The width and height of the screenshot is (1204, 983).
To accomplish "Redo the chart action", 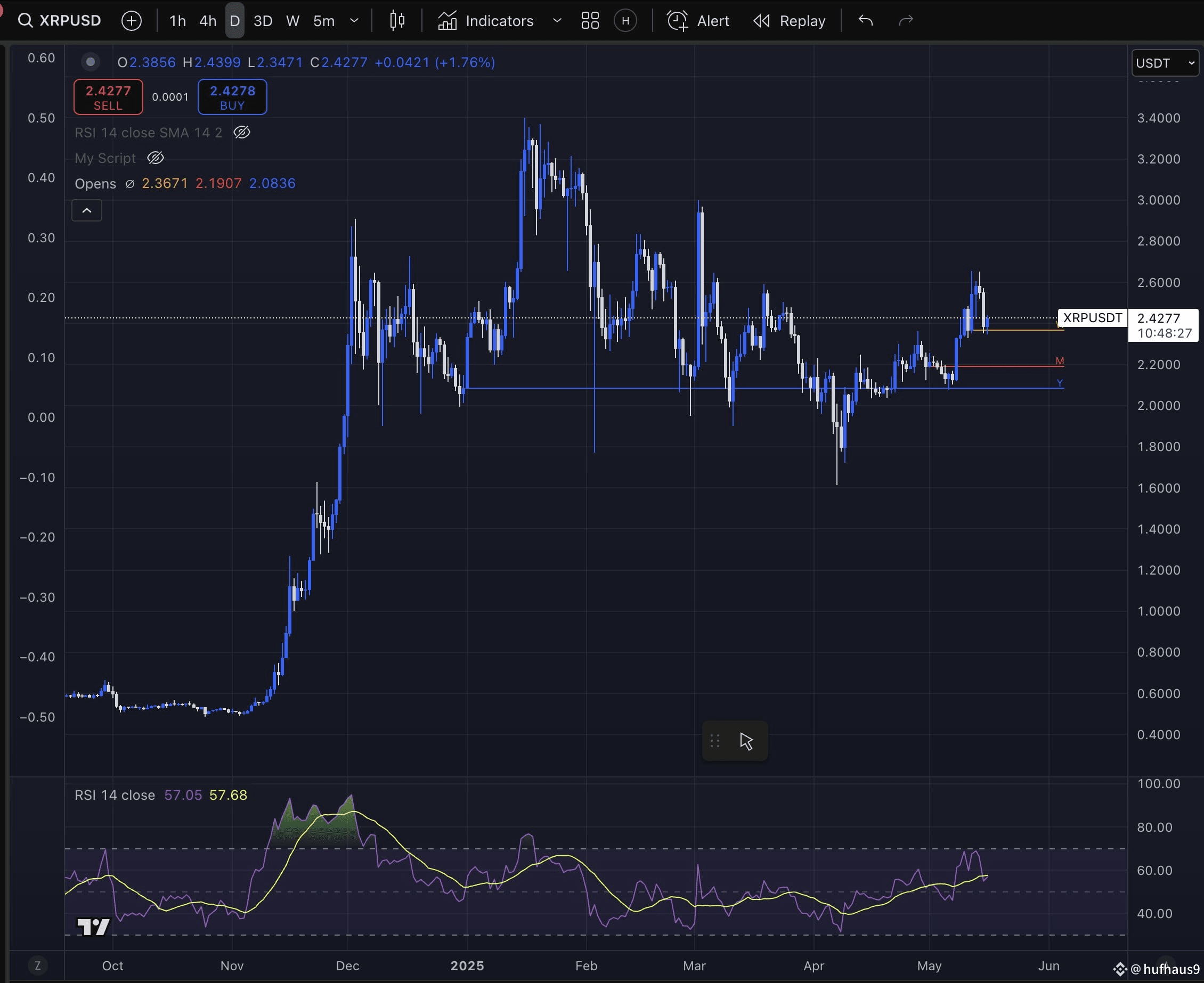I will point(906,21).
